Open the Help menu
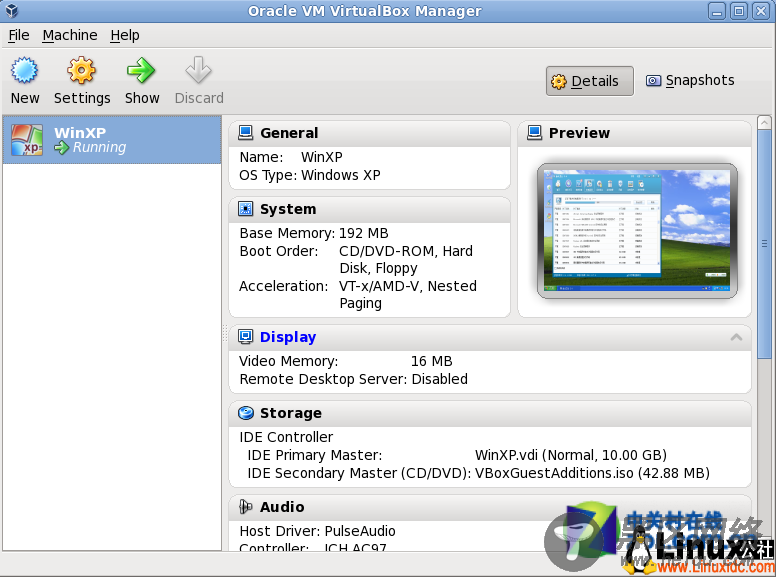This screenshot has height=577, width=776. coord(125,35)
